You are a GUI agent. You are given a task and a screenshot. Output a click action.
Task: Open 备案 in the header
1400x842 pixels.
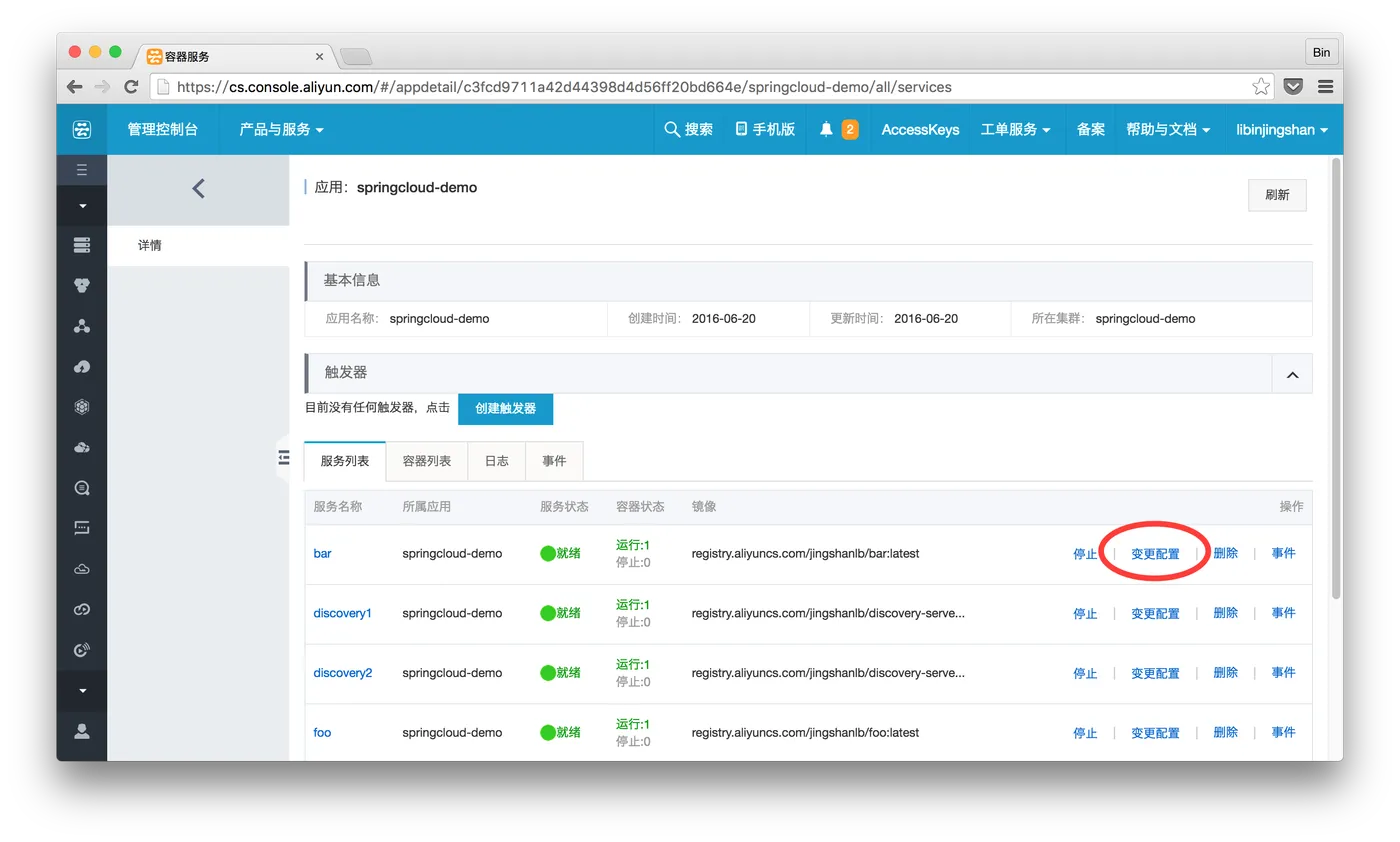pyautogui.click(x=1090, y=130)
